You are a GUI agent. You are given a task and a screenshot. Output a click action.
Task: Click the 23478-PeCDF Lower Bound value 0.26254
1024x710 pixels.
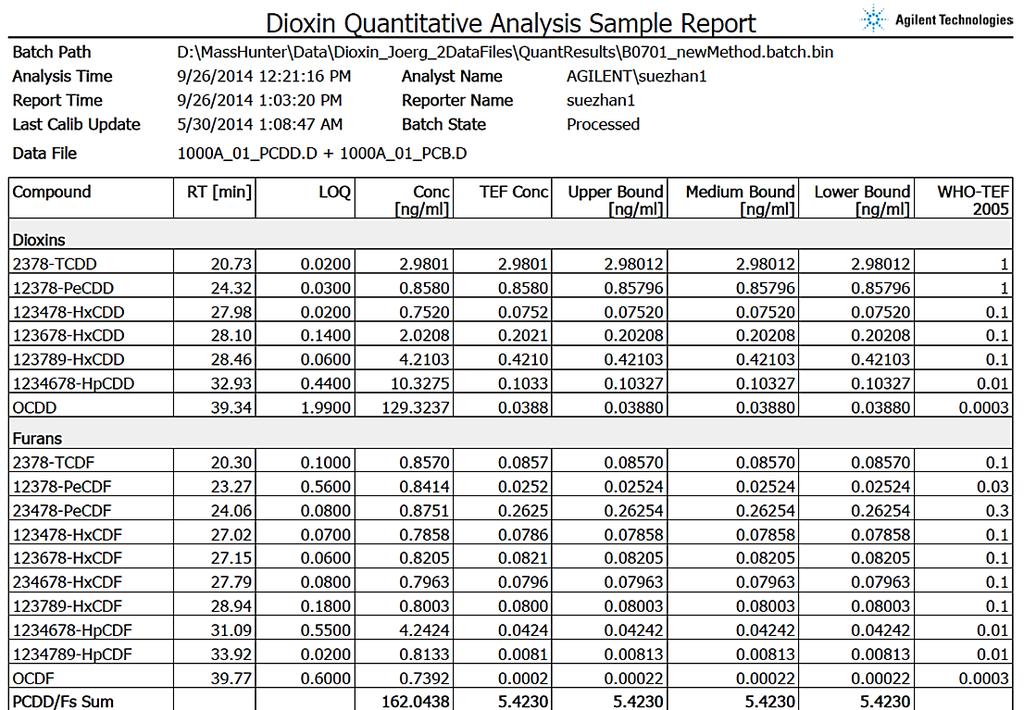pos(880,511)
